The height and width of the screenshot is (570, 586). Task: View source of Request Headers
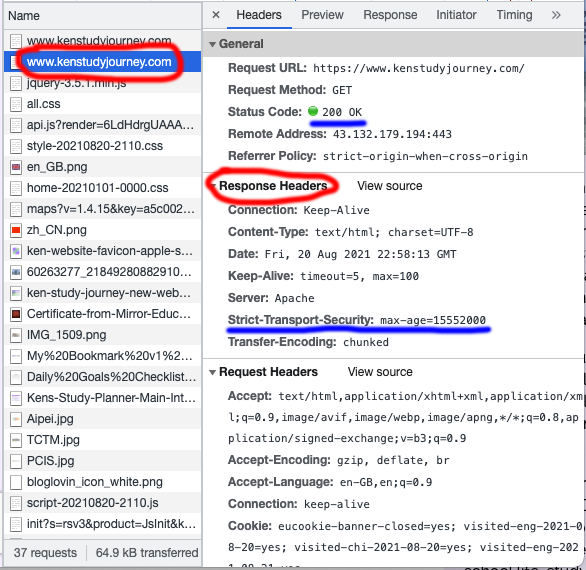[380, 372]
